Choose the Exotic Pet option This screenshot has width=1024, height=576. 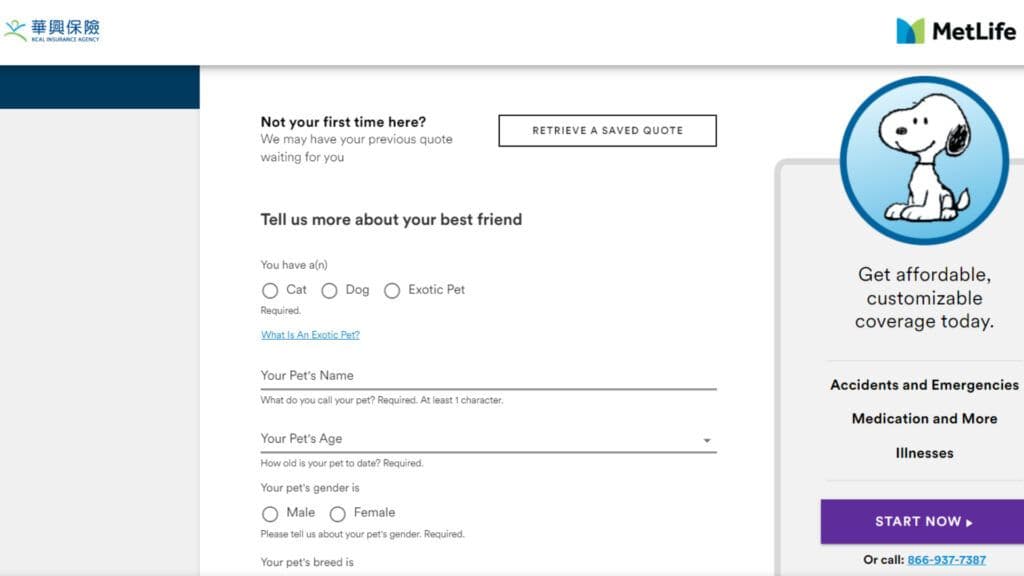coord(392,290)
